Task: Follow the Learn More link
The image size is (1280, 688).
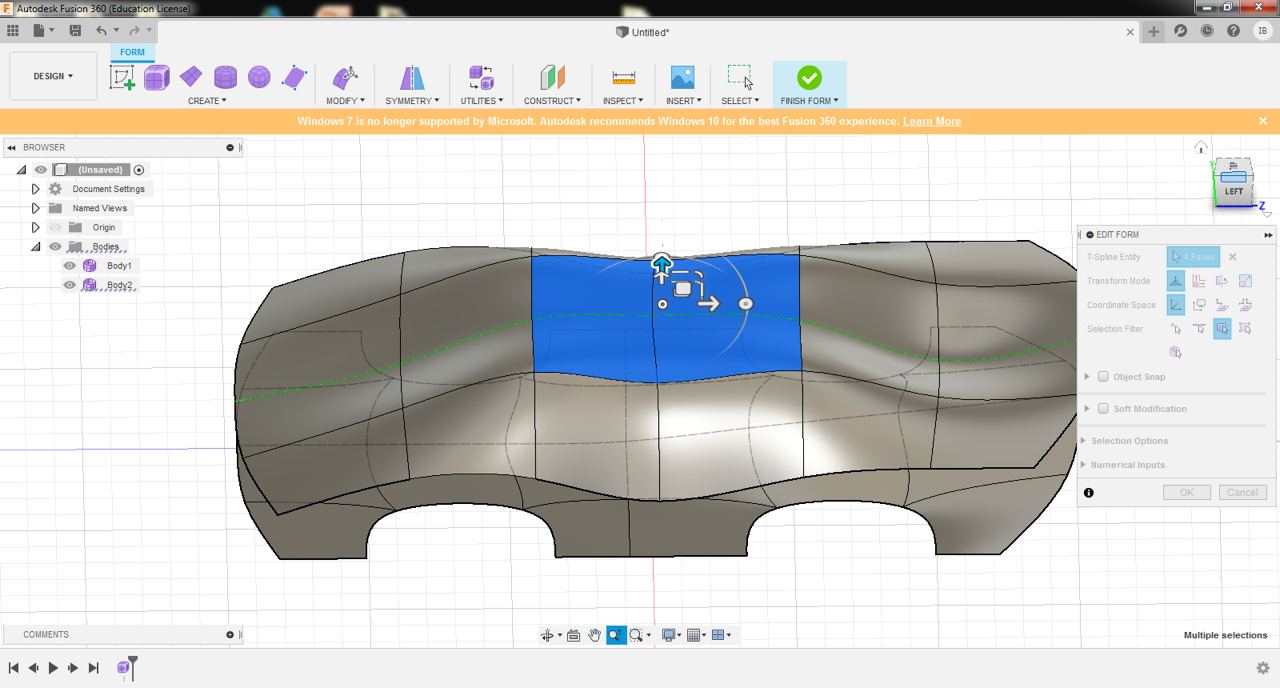Action: point(931,121)
